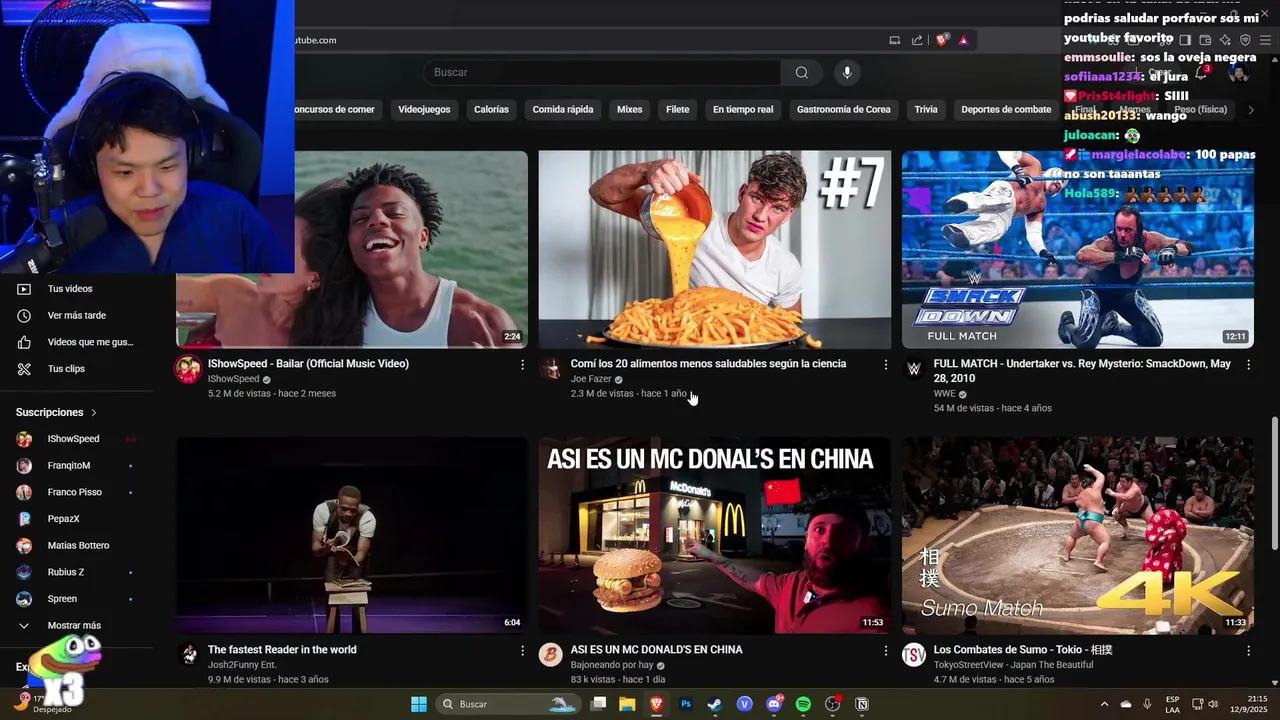Image resolution: width=1280 pixels, height=720 pixels.
Task: Open File Explorer from the taskbar
Action: click(627, 704)
